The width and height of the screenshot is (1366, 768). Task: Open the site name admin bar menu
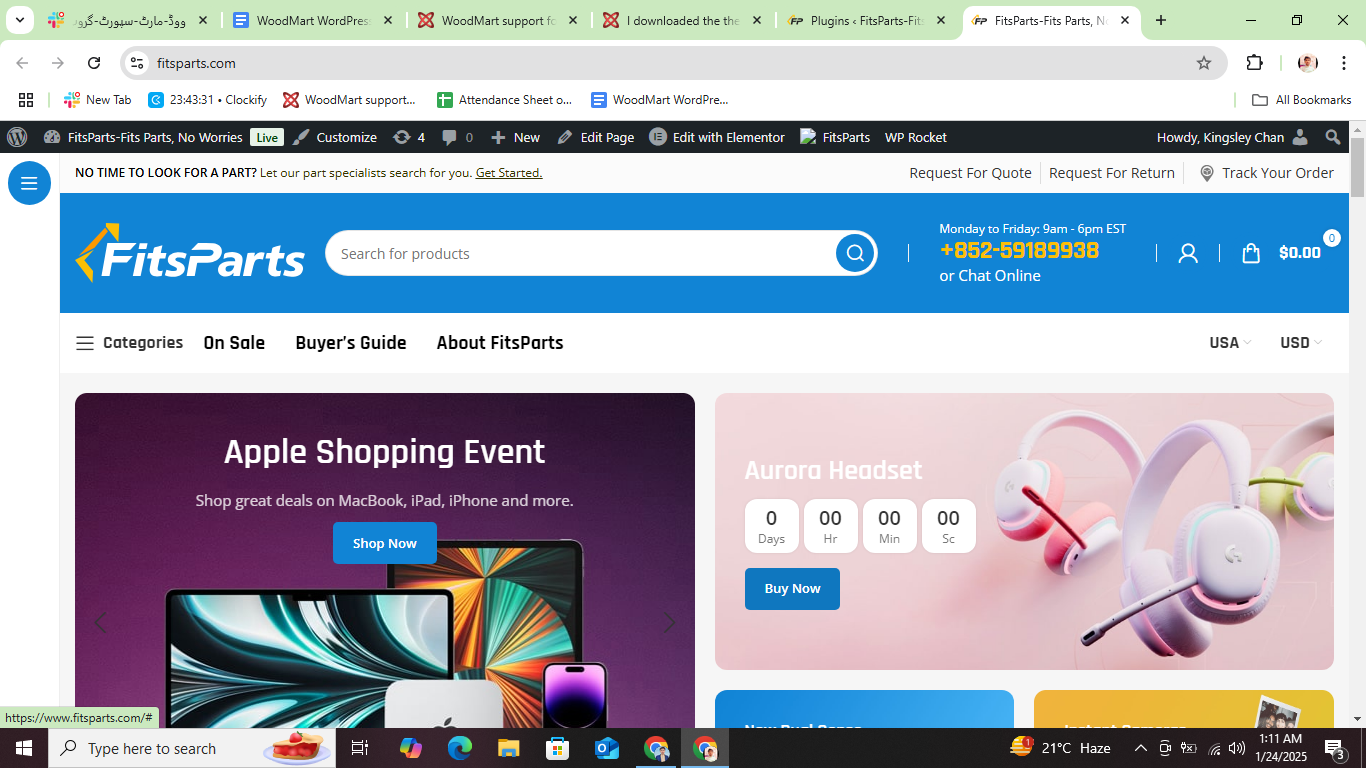click(143, 137)
